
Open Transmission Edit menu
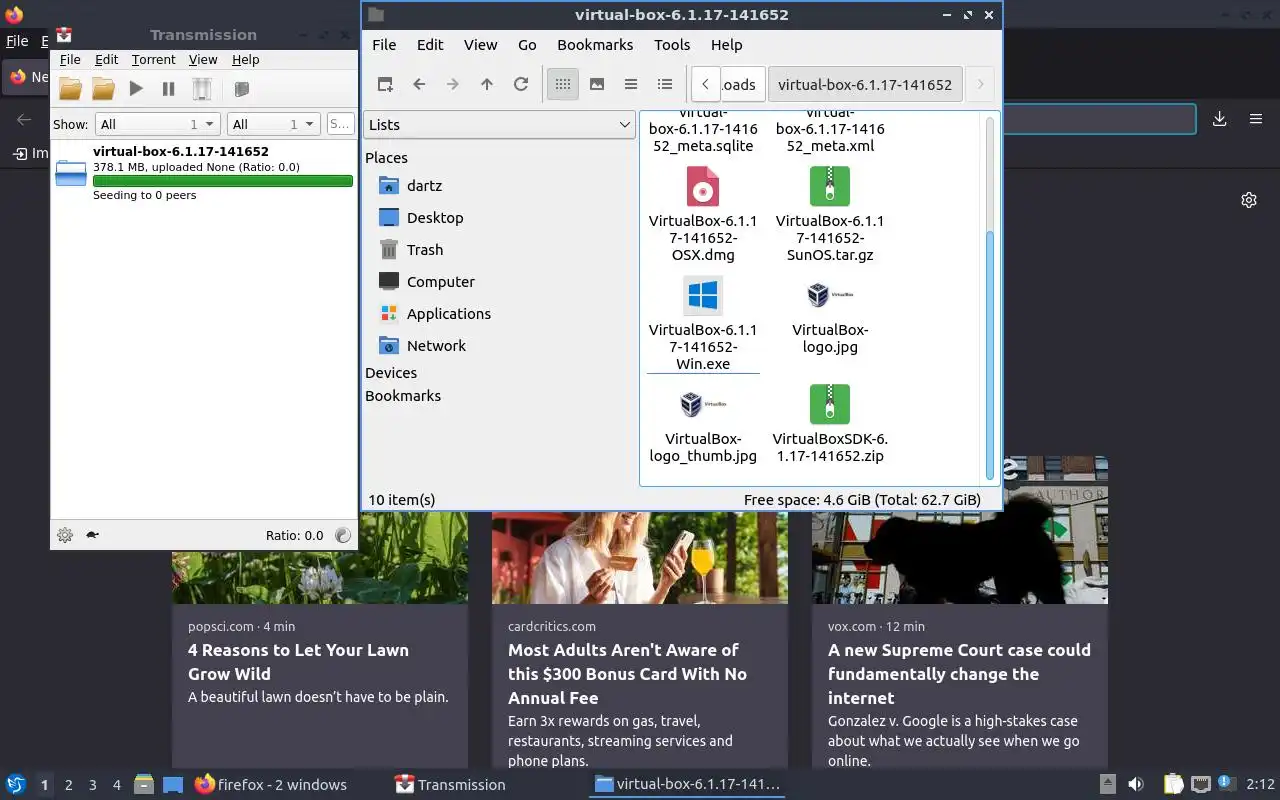tap(106, 60)
